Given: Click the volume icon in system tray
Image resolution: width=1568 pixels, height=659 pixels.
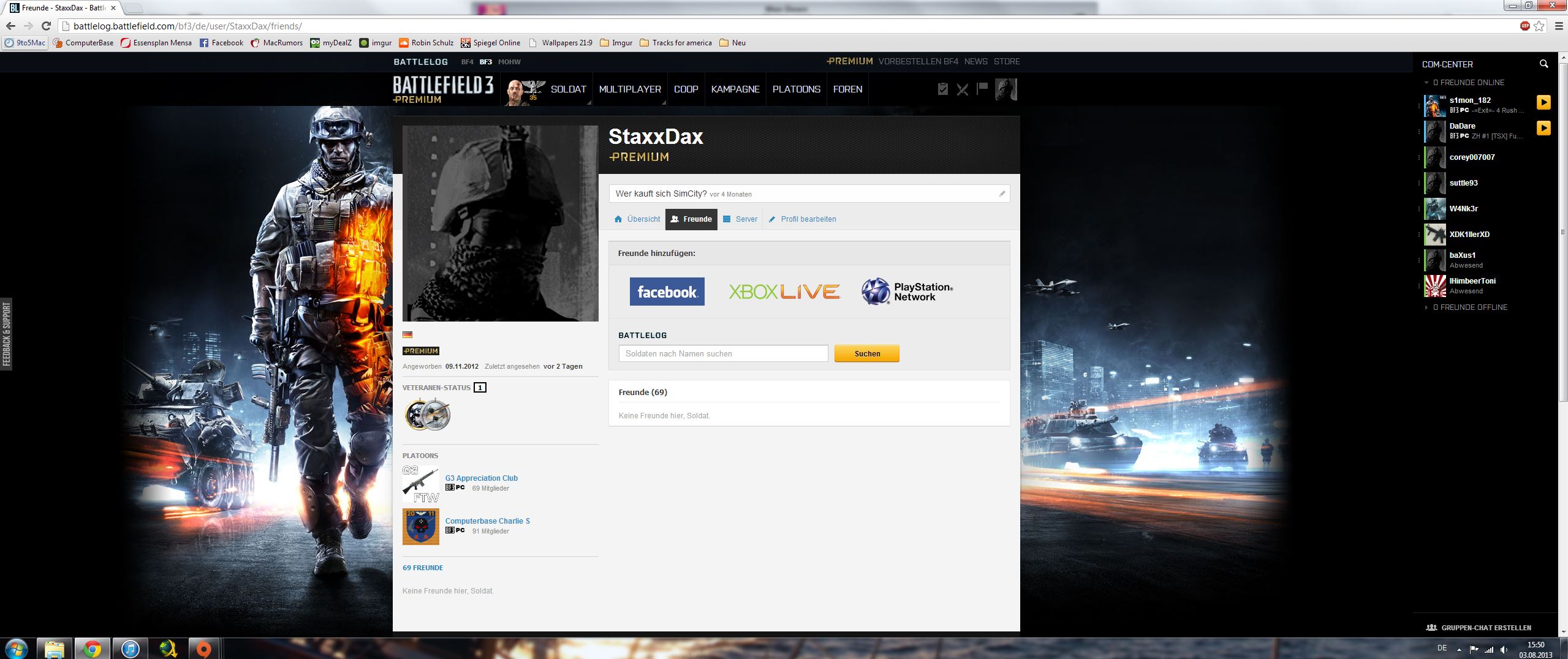Looking at the screenshot, I should (x=1504, y=649).
